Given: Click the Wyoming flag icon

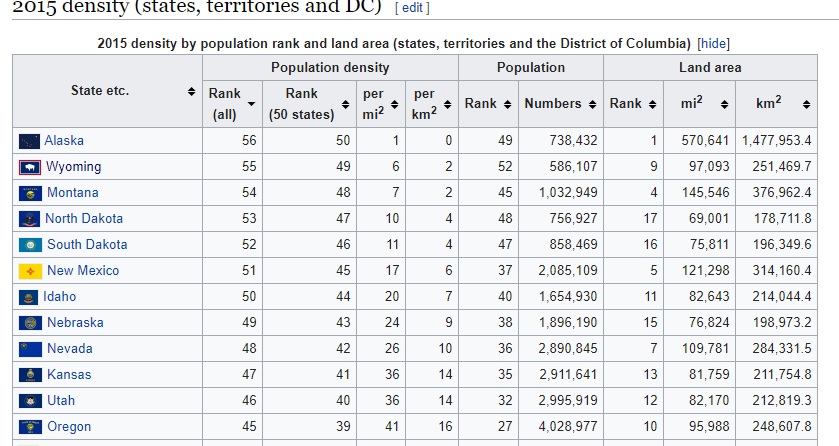Looking at the screenshot, I should 30,167.
